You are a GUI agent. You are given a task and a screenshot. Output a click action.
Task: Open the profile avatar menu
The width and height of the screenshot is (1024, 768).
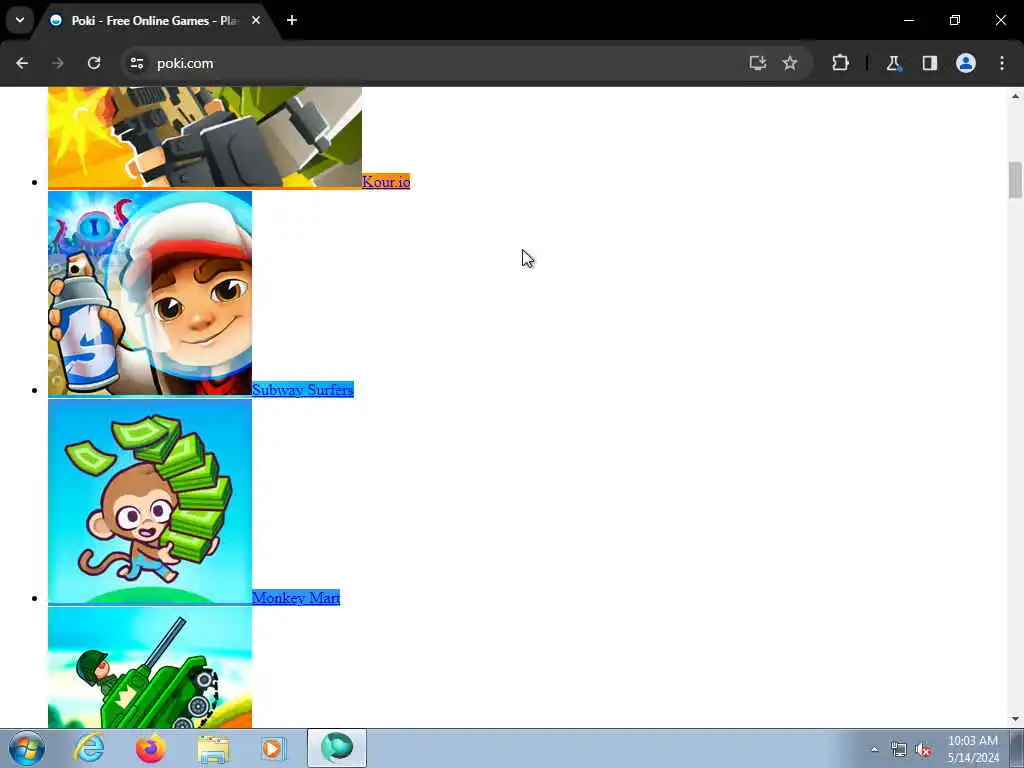pos(966,63)
